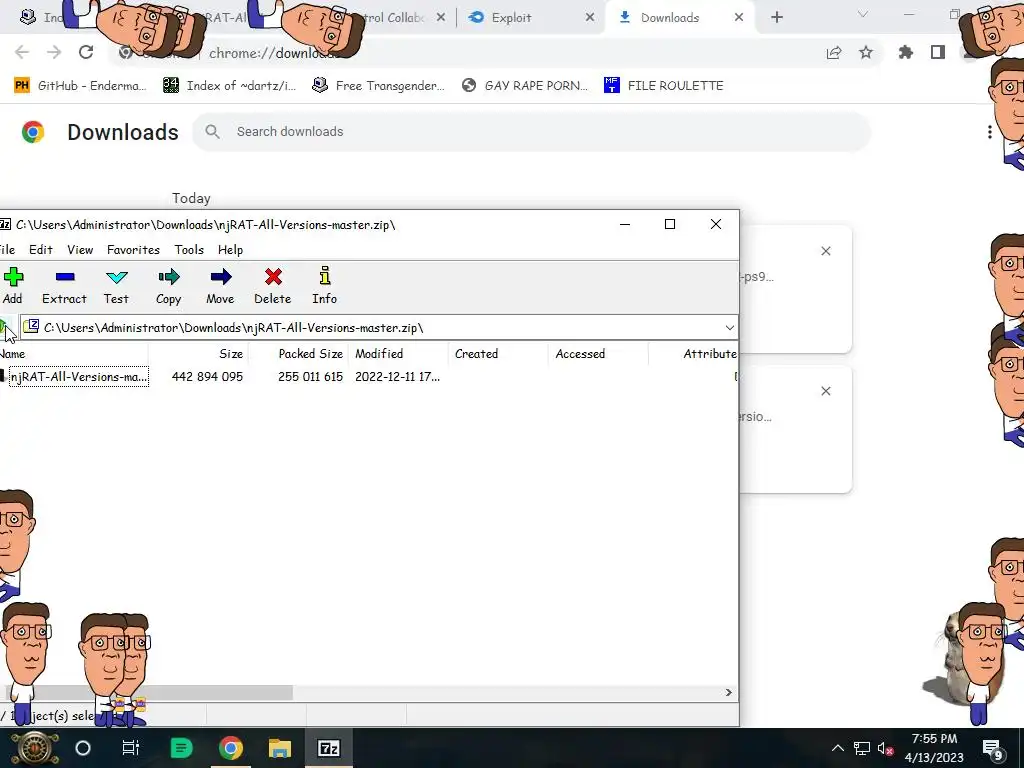Click 7-Zip taskbar icon

(x=328, y=748)
